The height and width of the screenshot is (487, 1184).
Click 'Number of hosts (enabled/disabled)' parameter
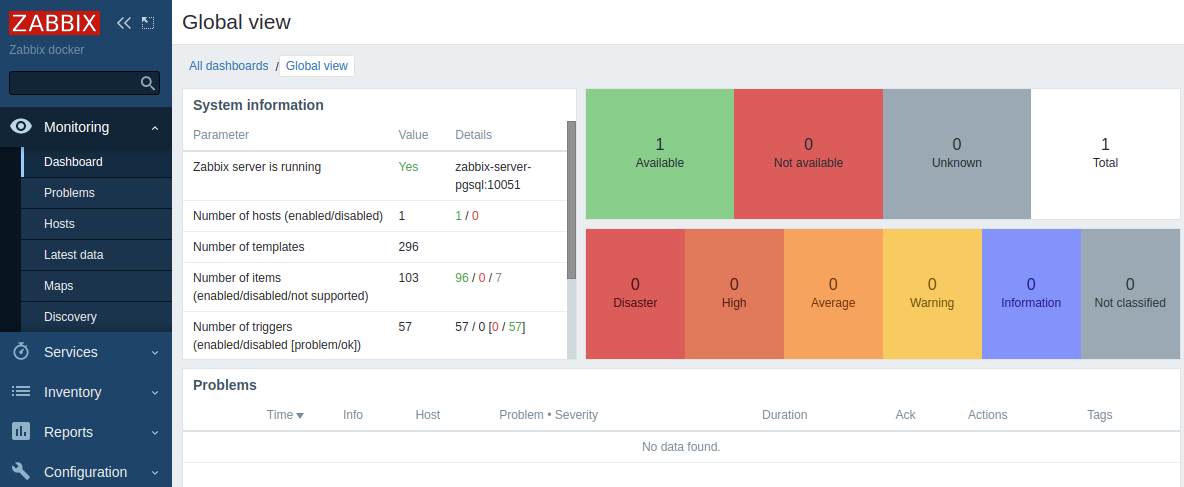pos(288,215)
